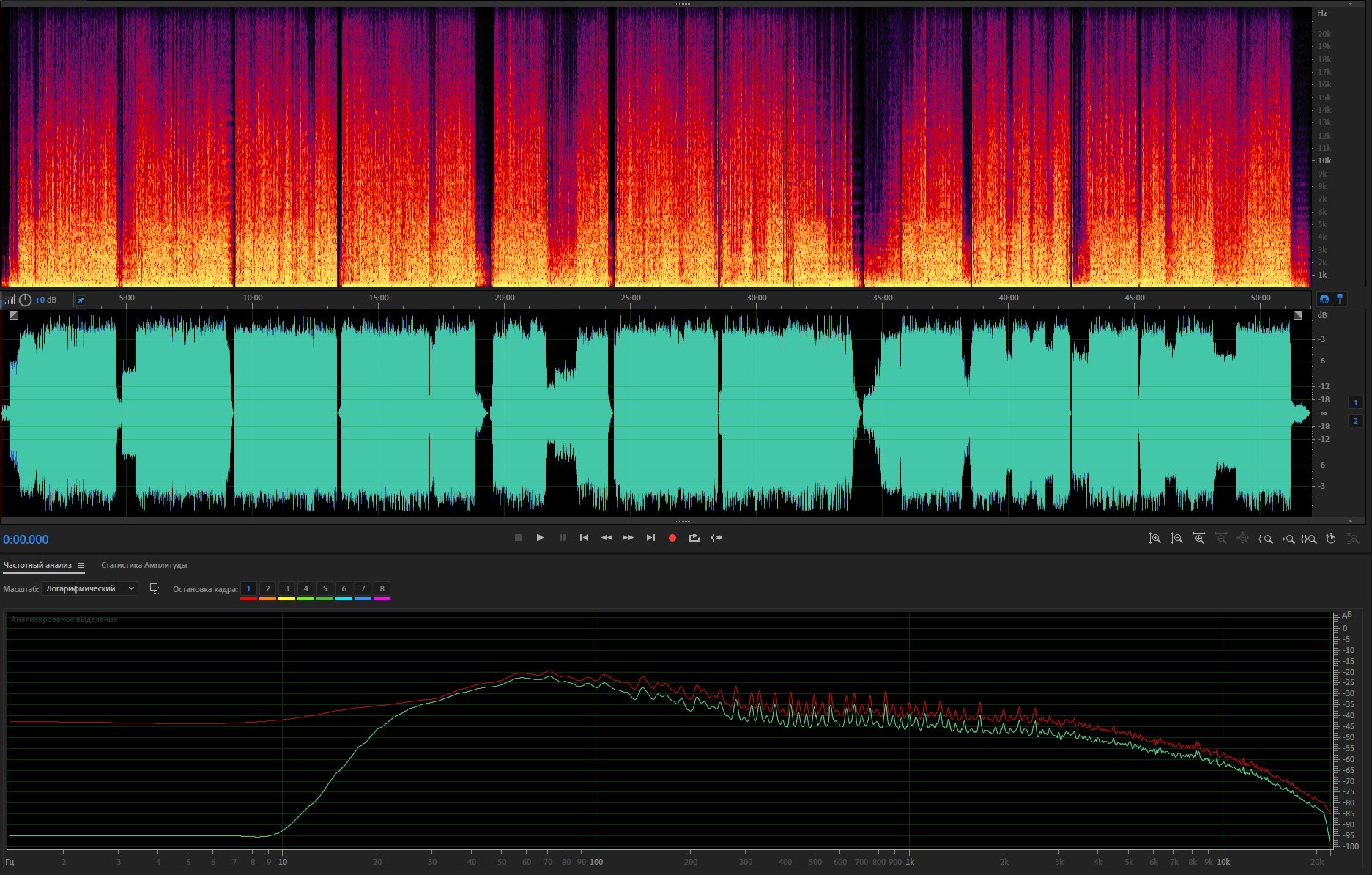Click the divider handle above the spectrogram
Screen dimensions: 1372x875
683,4
